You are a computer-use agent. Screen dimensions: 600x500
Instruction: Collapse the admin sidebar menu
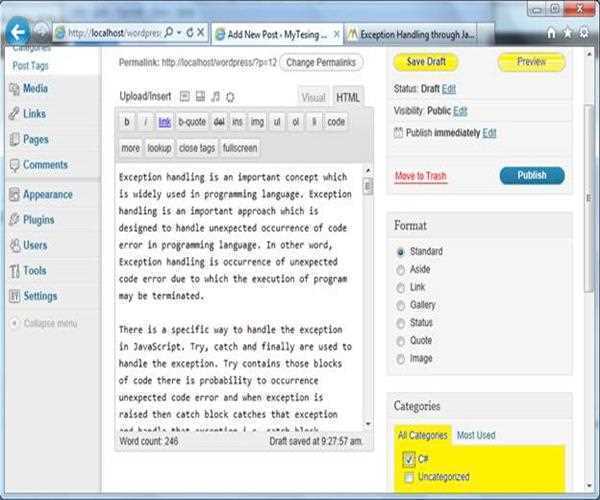pyautogui.click(x=50, y=323)
